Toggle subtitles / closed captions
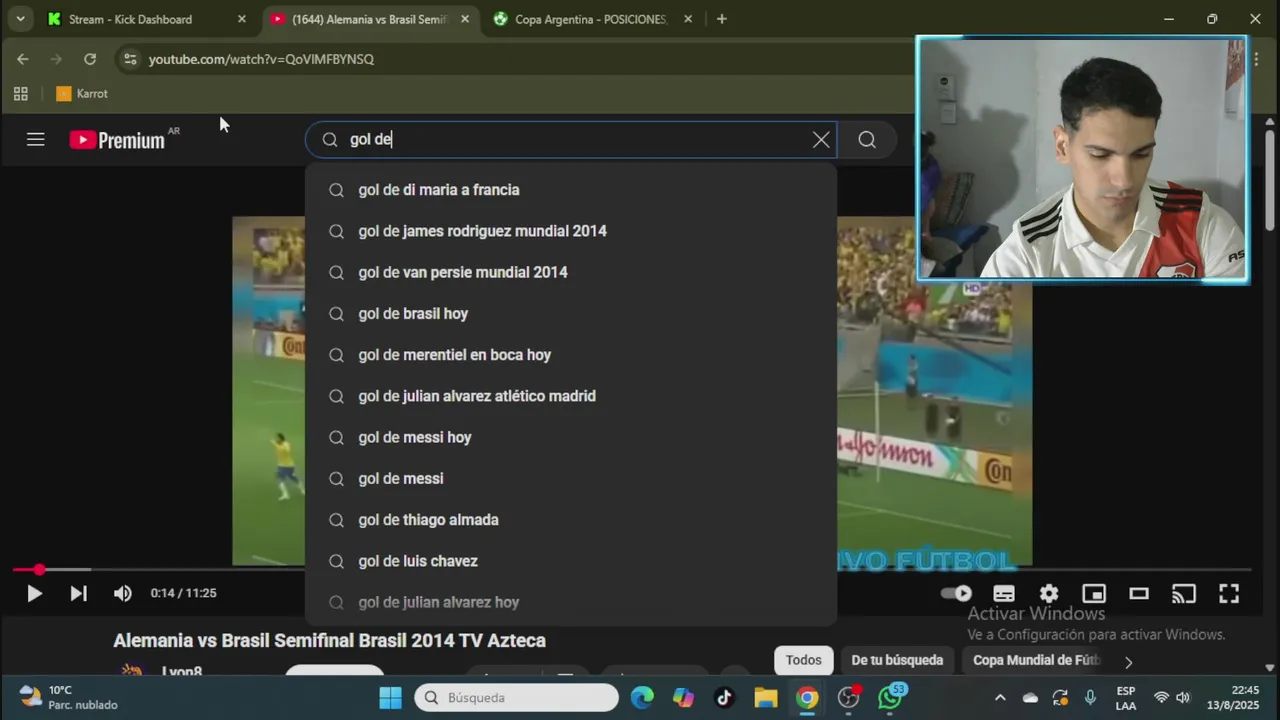Screen dimensions: 1280x720 [x=1004, y=593]
